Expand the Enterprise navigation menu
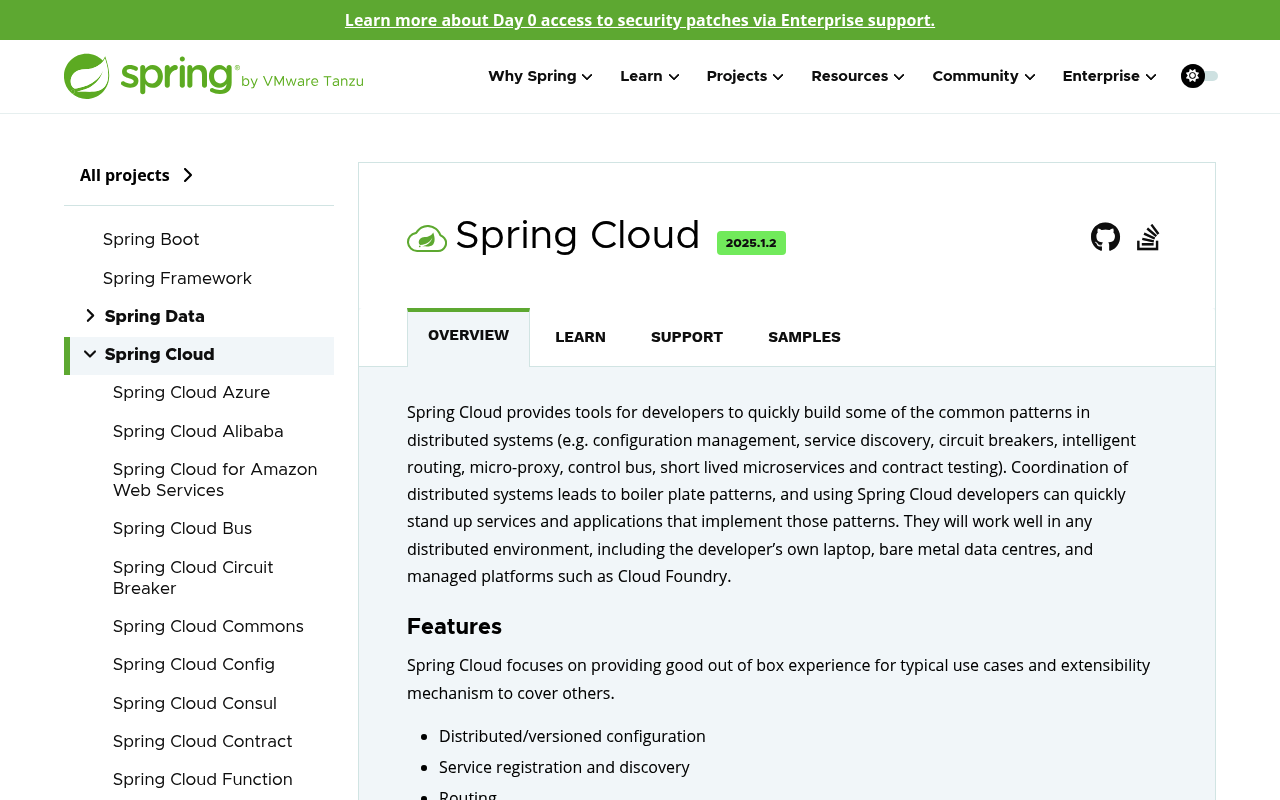The image size is (1280, 800). pos(1109,76)
